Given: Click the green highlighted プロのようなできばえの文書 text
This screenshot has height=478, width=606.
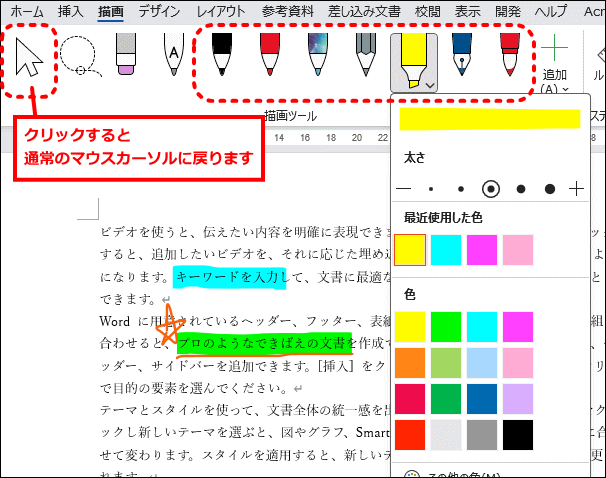Looking at the screenshot, I should [265, 343].
